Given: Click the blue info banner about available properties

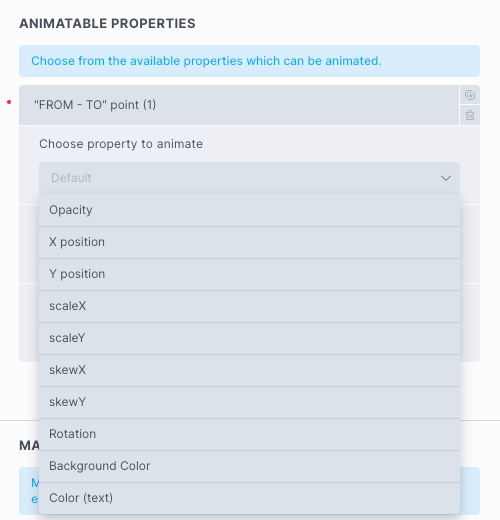Looking at the screenshot, I should [x=249, y=61].
